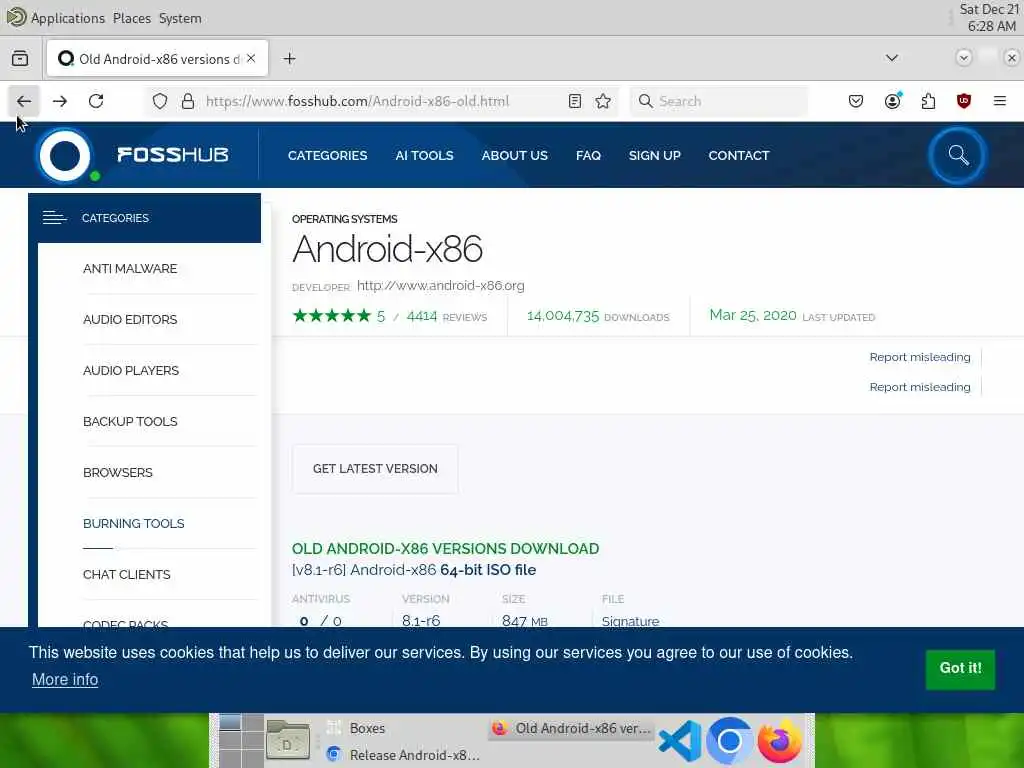The image size is (1024, 768).
Task: Open the second Report misleading link
Action: tap(920, 387)
